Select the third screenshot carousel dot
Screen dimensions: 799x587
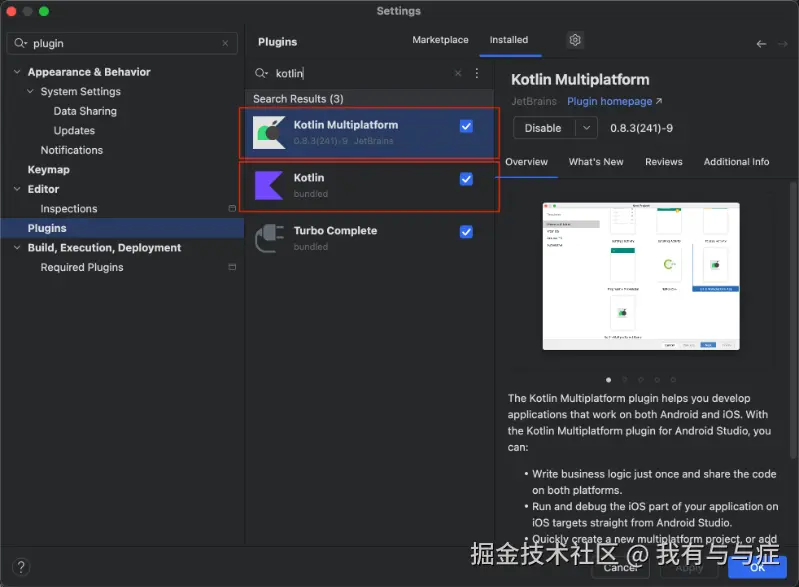point(641,380)
